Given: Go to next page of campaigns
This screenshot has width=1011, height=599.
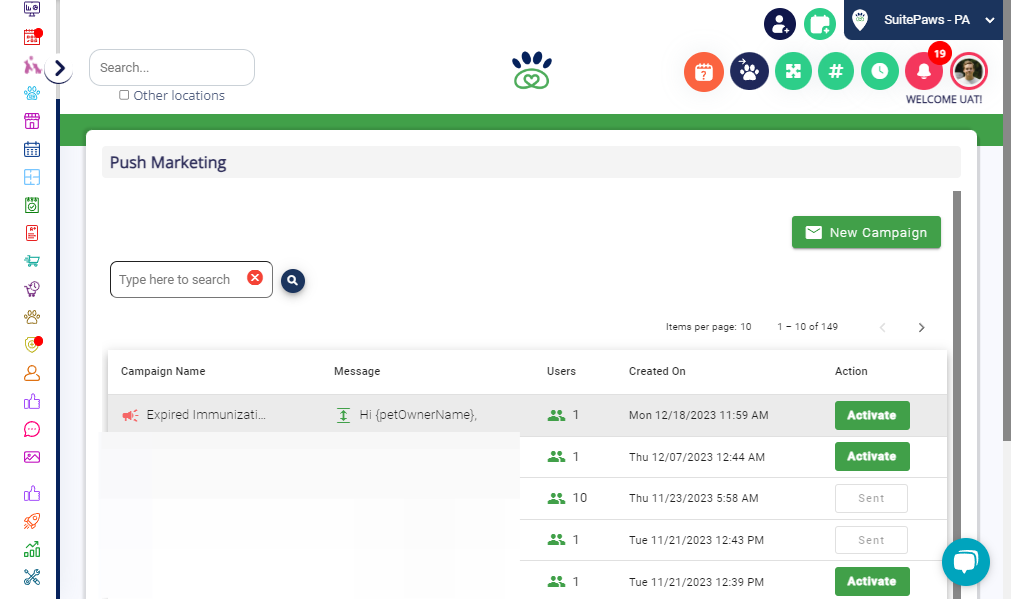Looking at the screenshot, I should pyautogui.click(x=921, y=328).
